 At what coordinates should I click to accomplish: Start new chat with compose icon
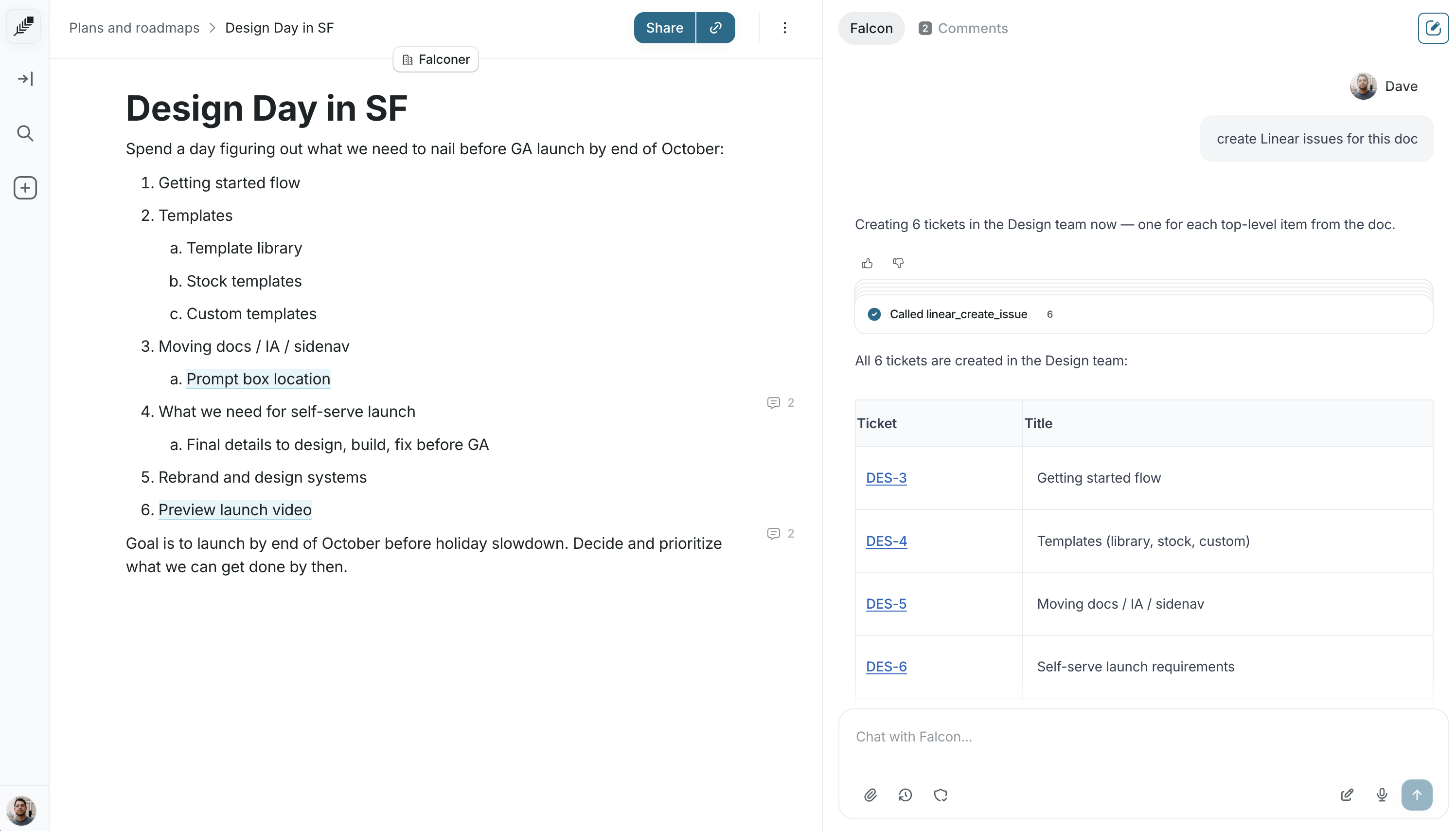(x=1433, y=28)
